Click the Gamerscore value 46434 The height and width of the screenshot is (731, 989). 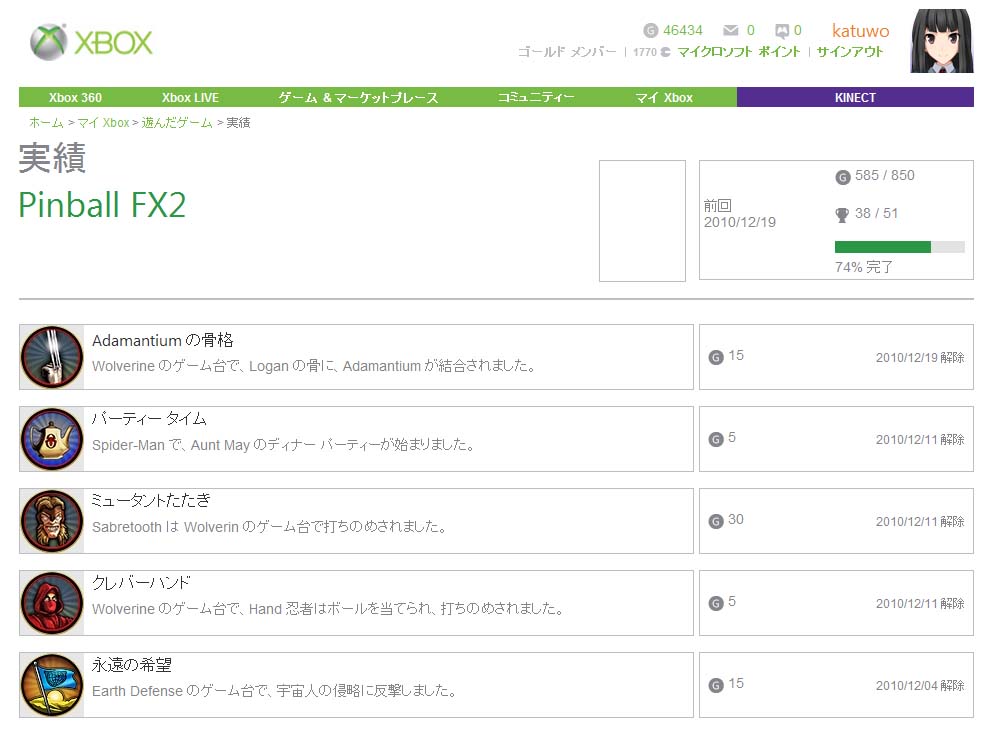pyautogui.click(x=682, y=30)
